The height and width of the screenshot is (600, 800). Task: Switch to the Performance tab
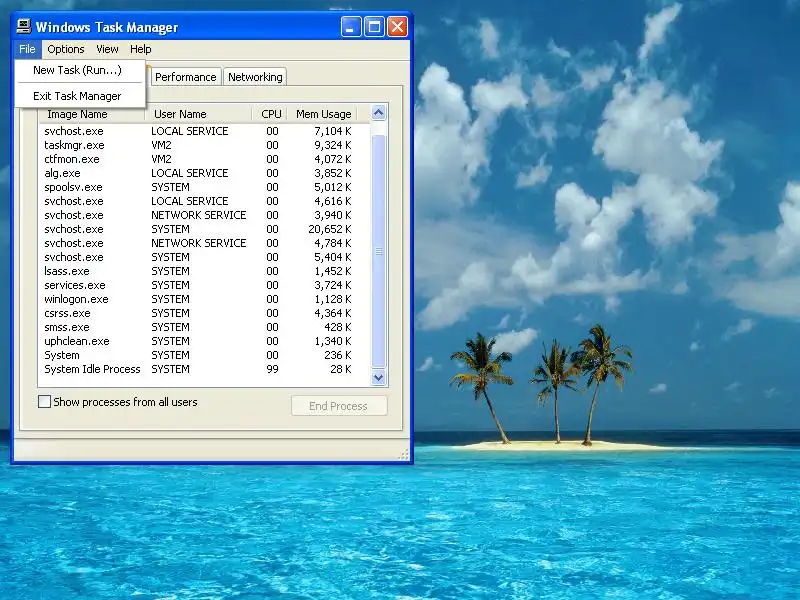(x=186, y=77)
